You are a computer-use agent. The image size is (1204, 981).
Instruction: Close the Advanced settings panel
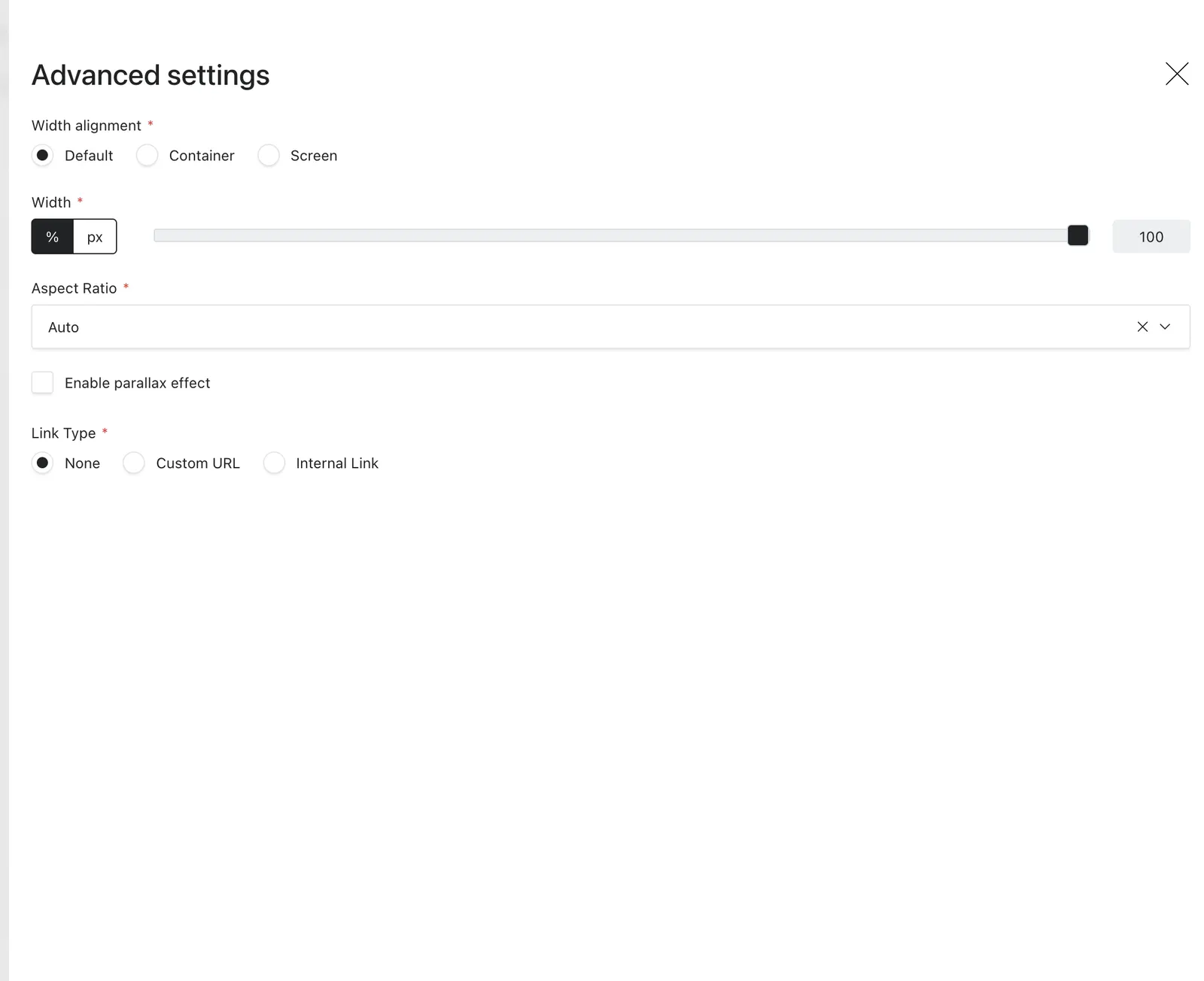coord(1177,74)
